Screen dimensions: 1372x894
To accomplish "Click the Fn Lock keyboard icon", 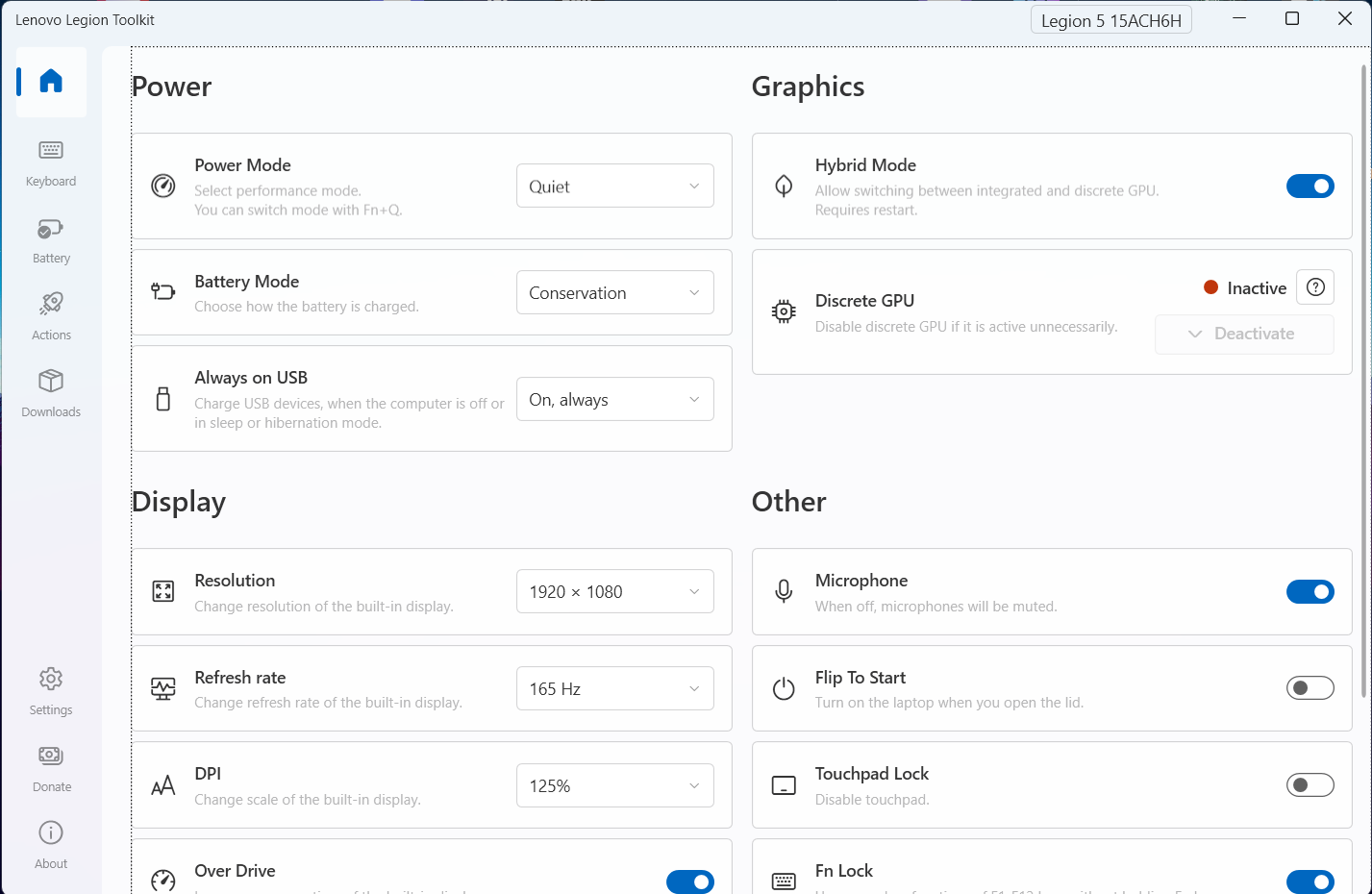I will point(784,882).
